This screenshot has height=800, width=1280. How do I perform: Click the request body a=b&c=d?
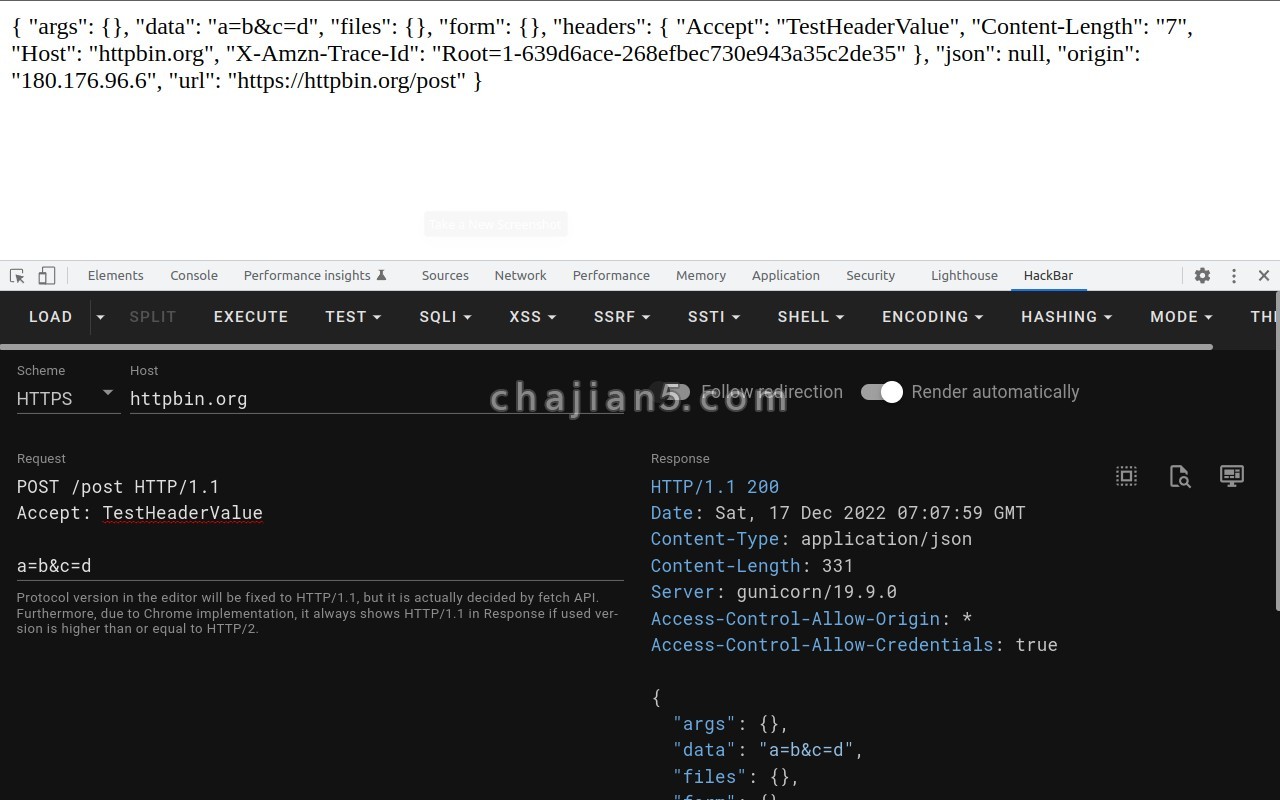point(54,566)
